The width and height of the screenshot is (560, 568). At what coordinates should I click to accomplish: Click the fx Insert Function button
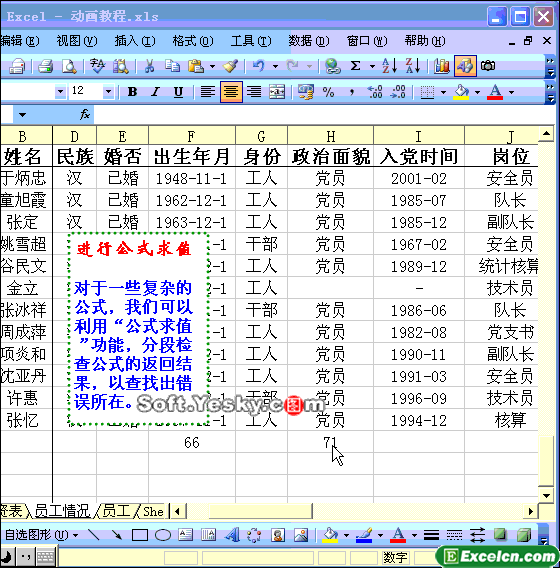[85, 114]
